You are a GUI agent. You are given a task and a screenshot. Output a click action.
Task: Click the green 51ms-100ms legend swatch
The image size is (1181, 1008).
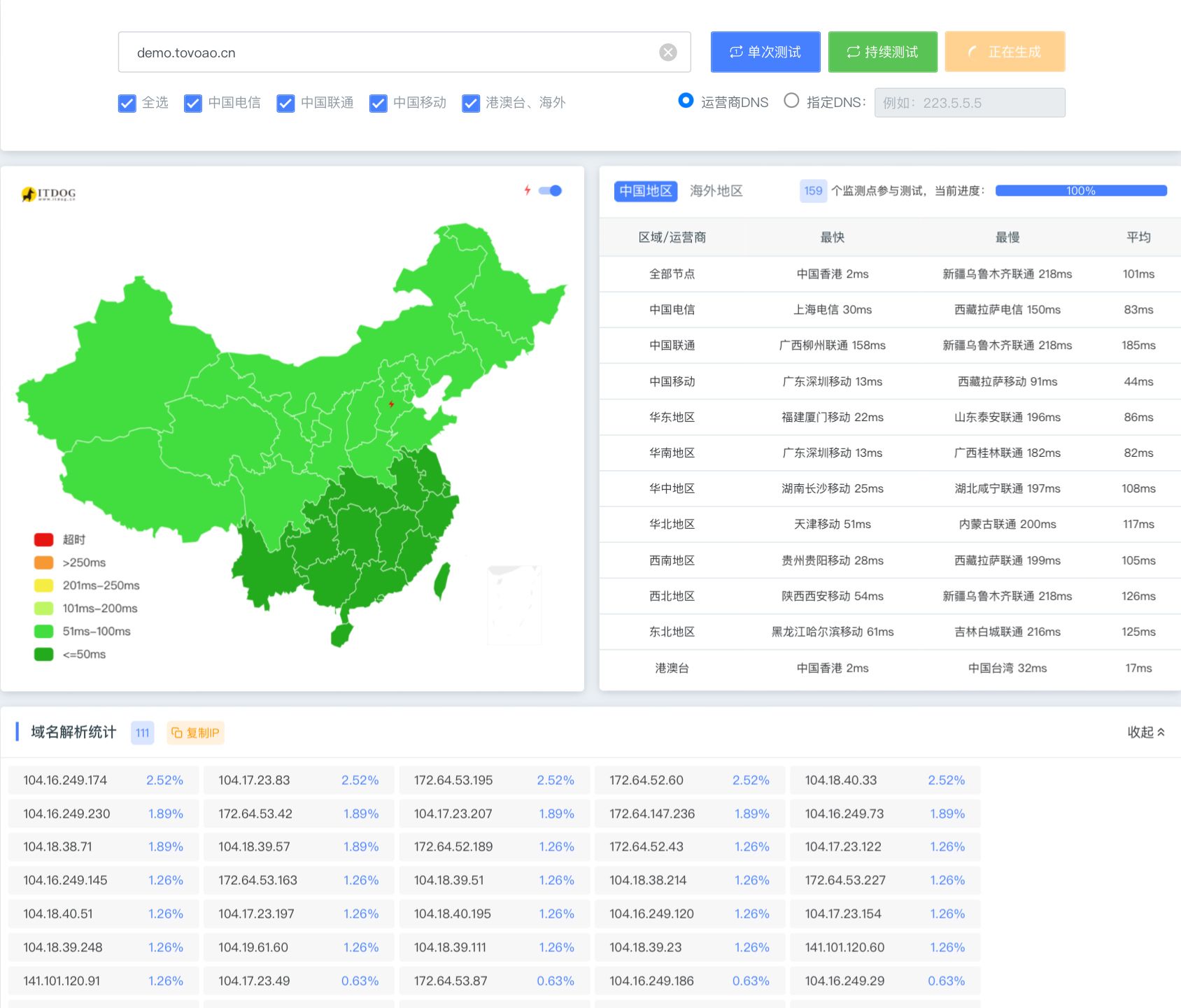pos(44,632)
